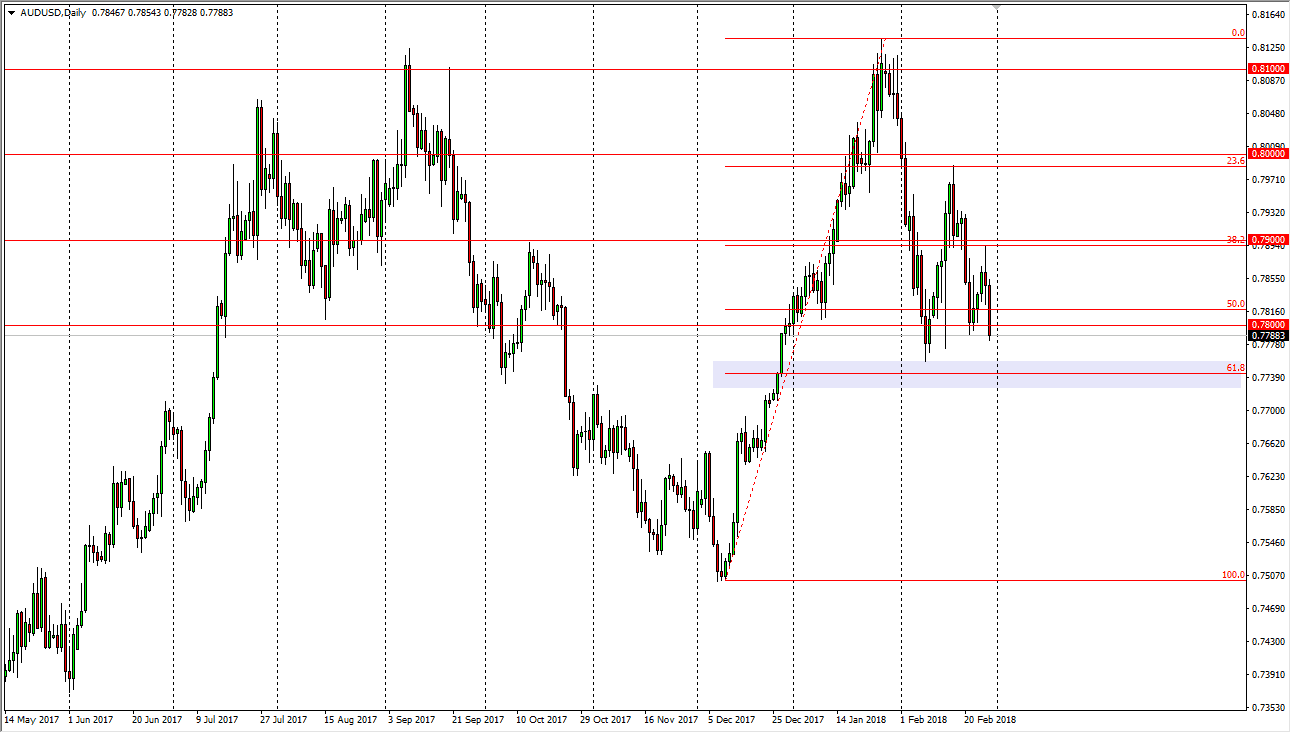Click the 0.76620 price axis value
Image resolution: width=1291 pixels, height=733 pixels.
click(x=1268, y=444)
